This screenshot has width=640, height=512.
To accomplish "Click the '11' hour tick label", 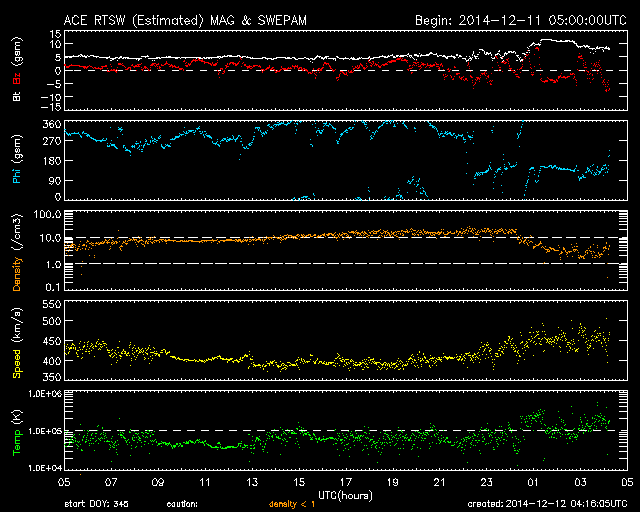I will point(205,482).
